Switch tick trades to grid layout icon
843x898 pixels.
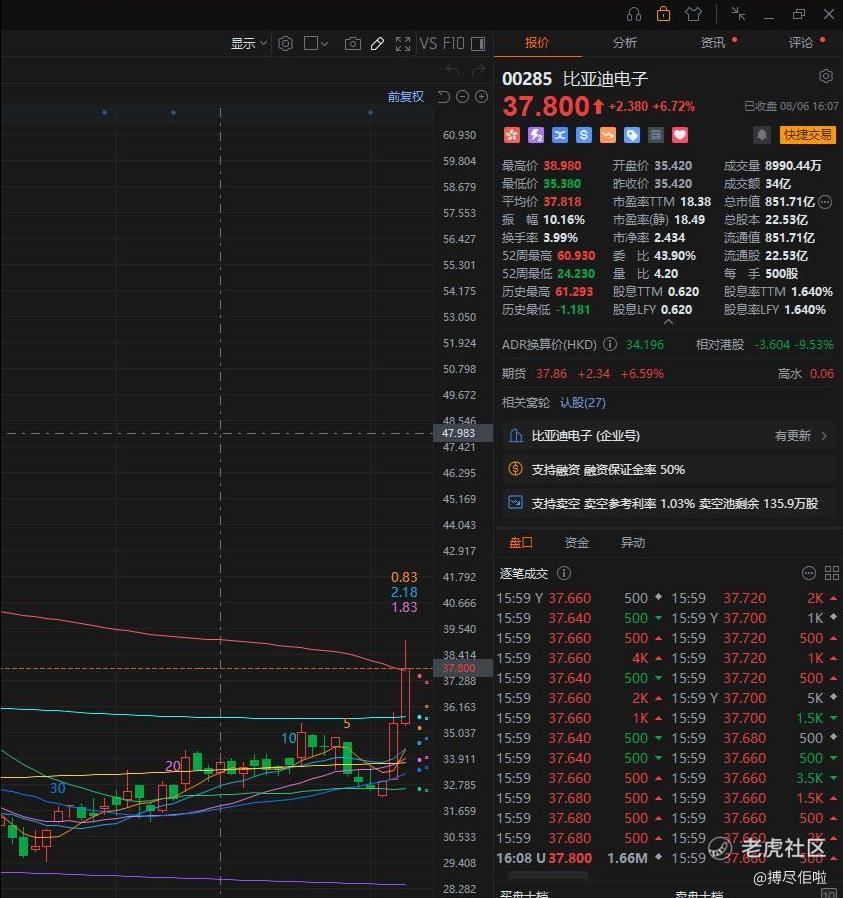[832, 573]
